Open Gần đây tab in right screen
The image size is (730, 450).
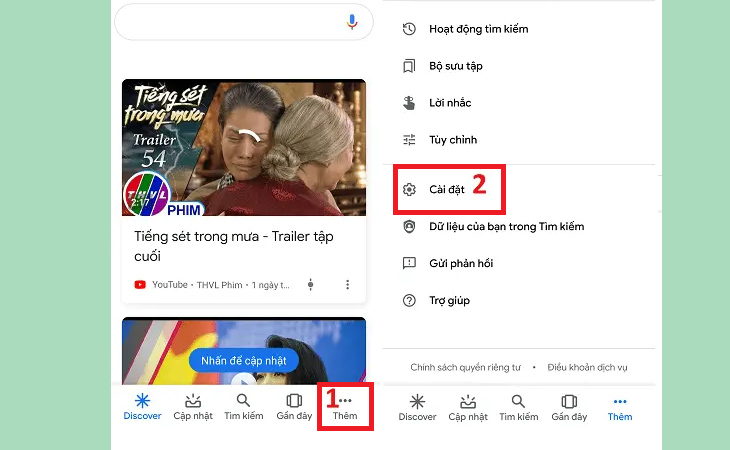(569, 407)
